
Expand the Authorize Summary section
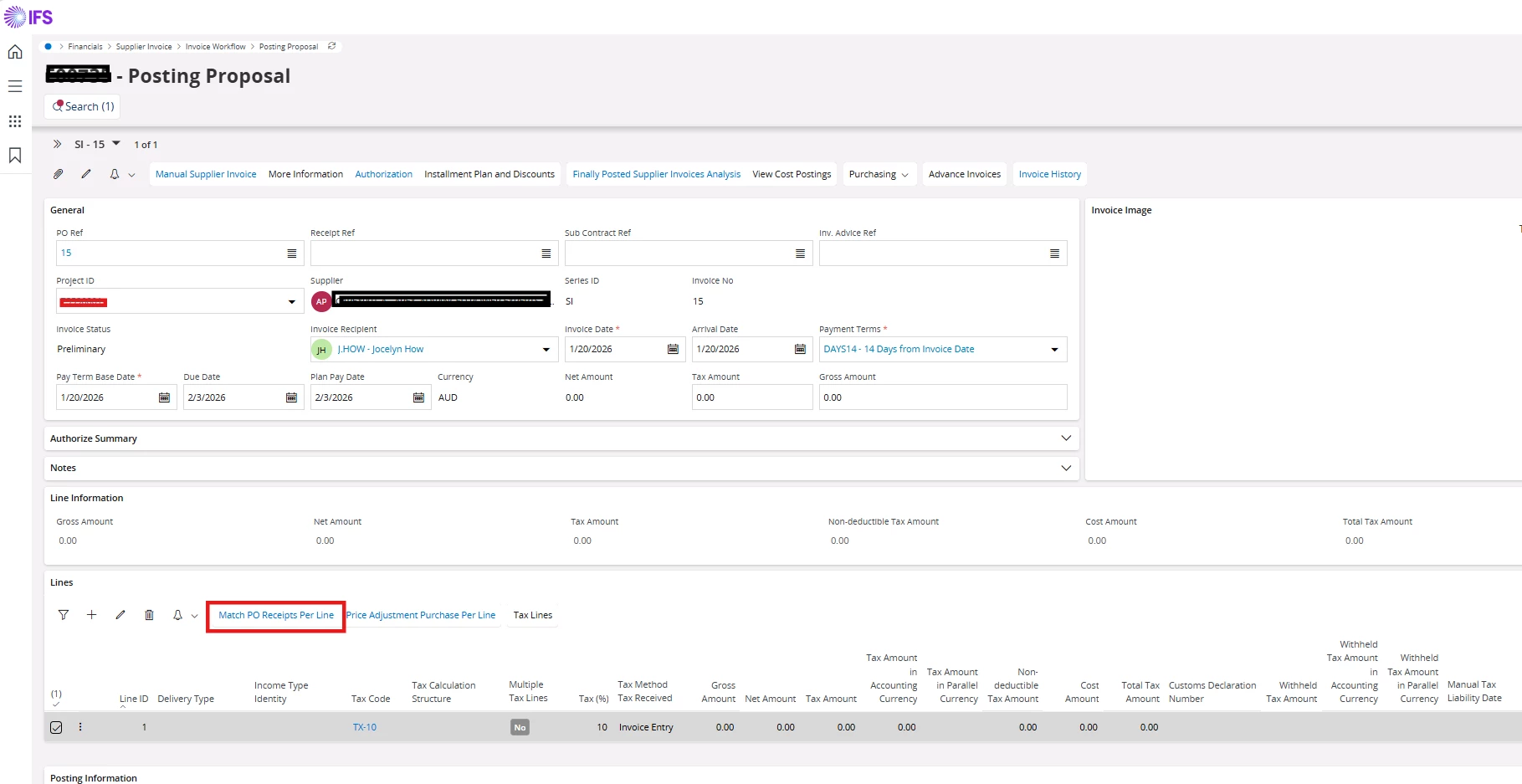[1065, 438]
